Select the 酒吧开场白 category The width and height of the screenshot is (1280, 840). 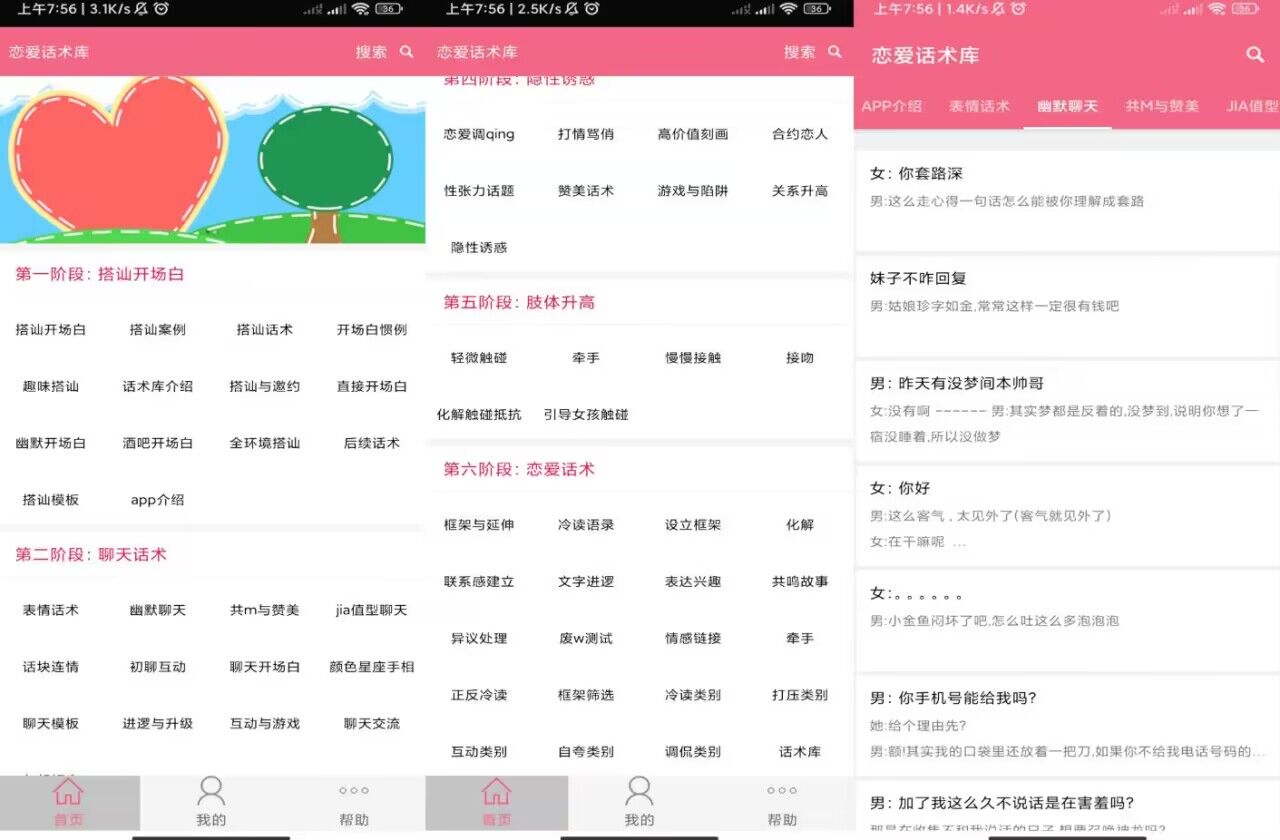point(157,443)
